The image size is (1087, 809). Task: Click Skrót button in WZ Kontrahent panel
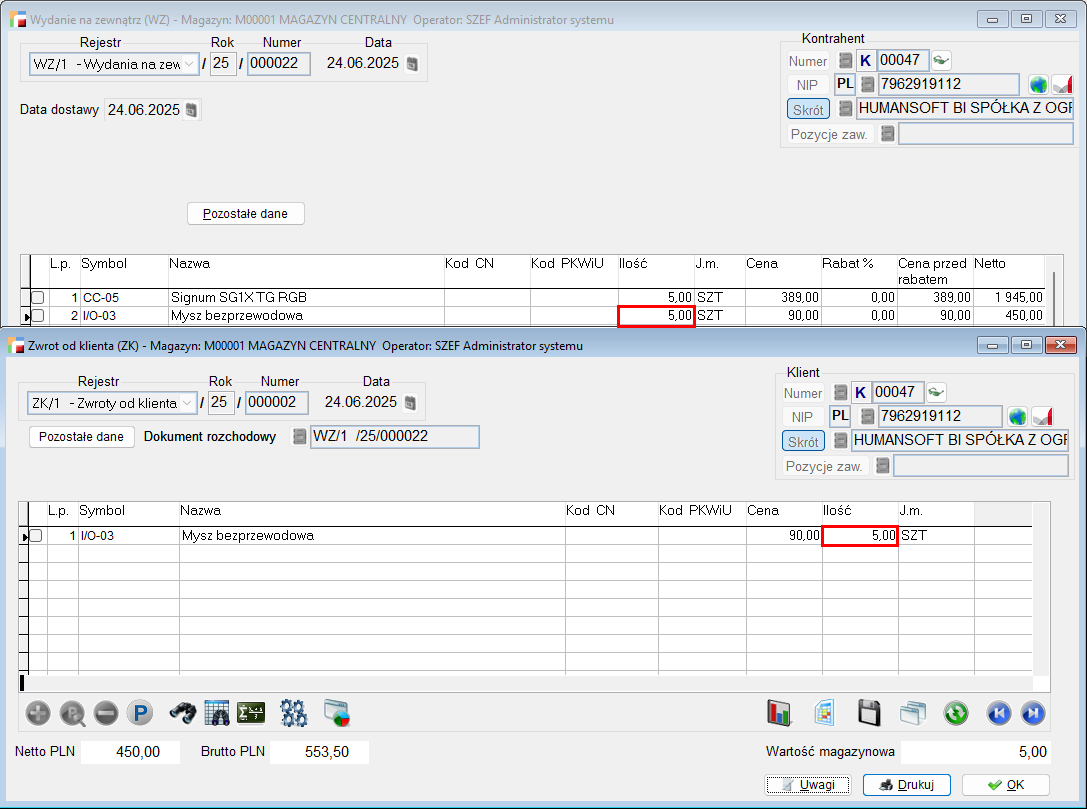pyautogui.click(x=808, y=110)
